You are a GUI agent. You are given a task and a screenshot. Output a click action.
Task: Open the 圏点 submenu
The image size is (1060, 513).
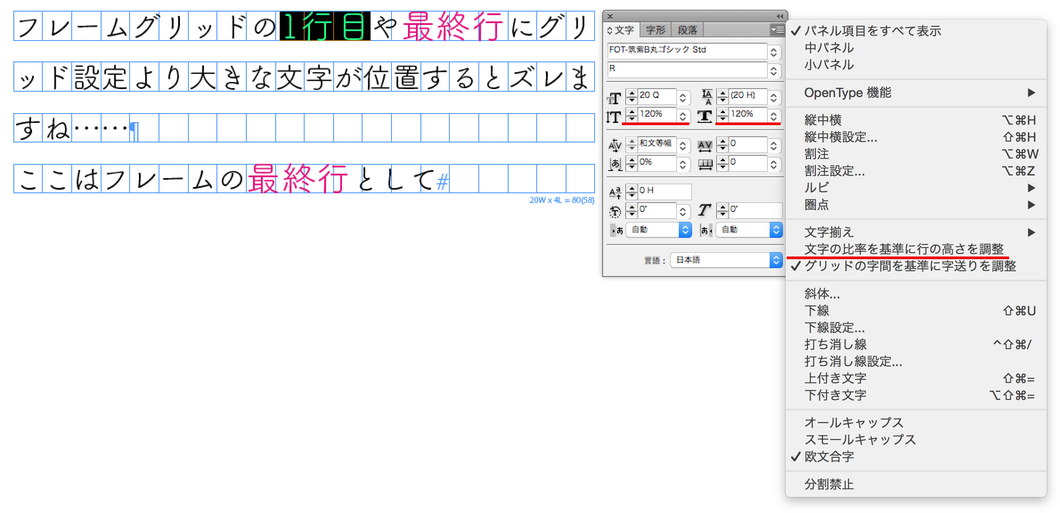[915, 204]
